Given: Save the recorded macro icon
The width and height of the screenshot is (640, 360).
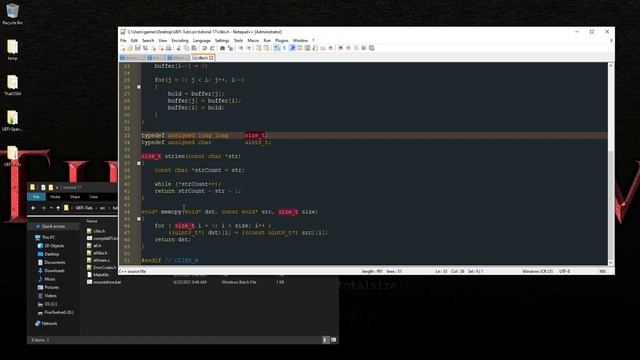Looking at the screenshot, I should [371, 48].
